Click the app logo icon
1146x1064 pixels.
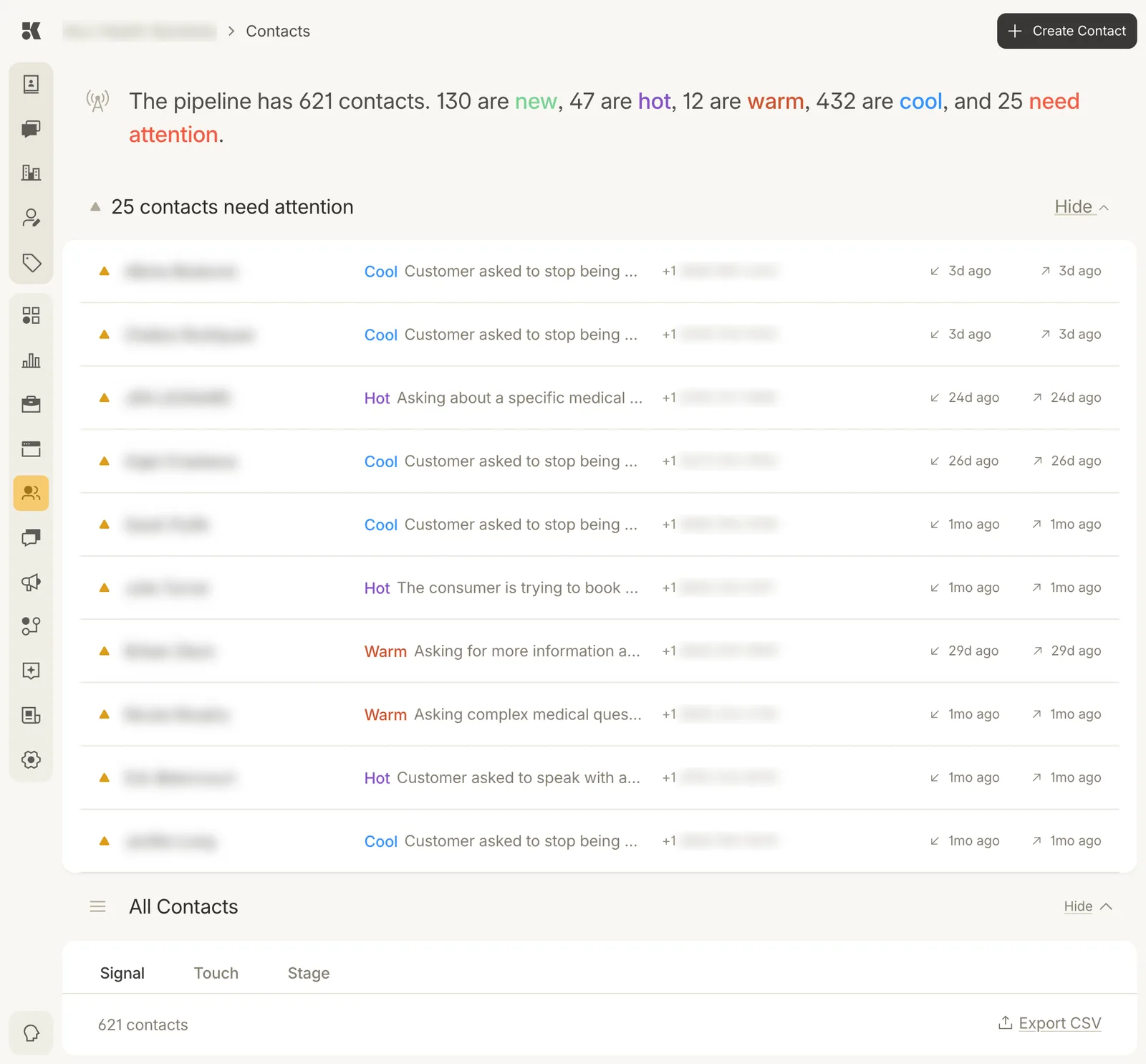[31, 31]
